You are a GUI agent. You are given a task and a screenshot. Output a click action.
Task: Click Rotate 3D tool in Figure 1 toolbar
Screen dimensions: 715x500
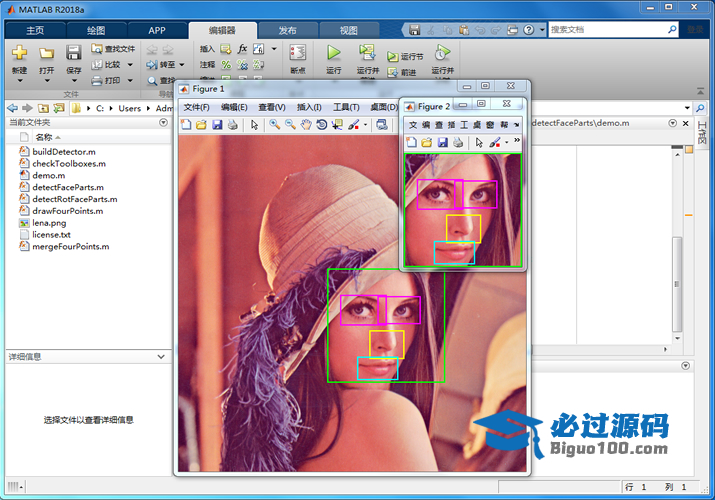click(x=322, y=125)
